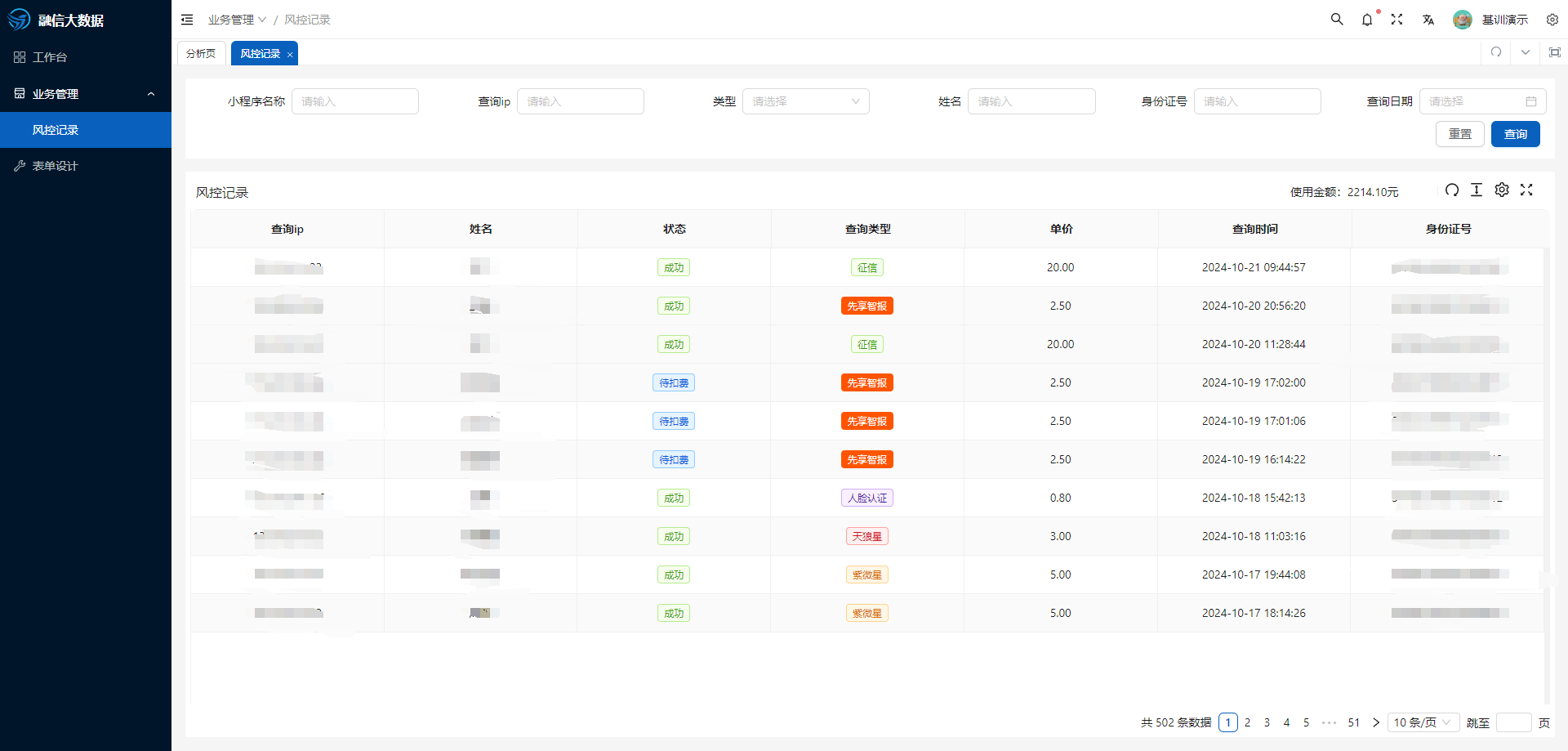Viewport: 1568px width, 751px height.
Task: Jump forward via pagination ellipsis
Action: 1330,722
